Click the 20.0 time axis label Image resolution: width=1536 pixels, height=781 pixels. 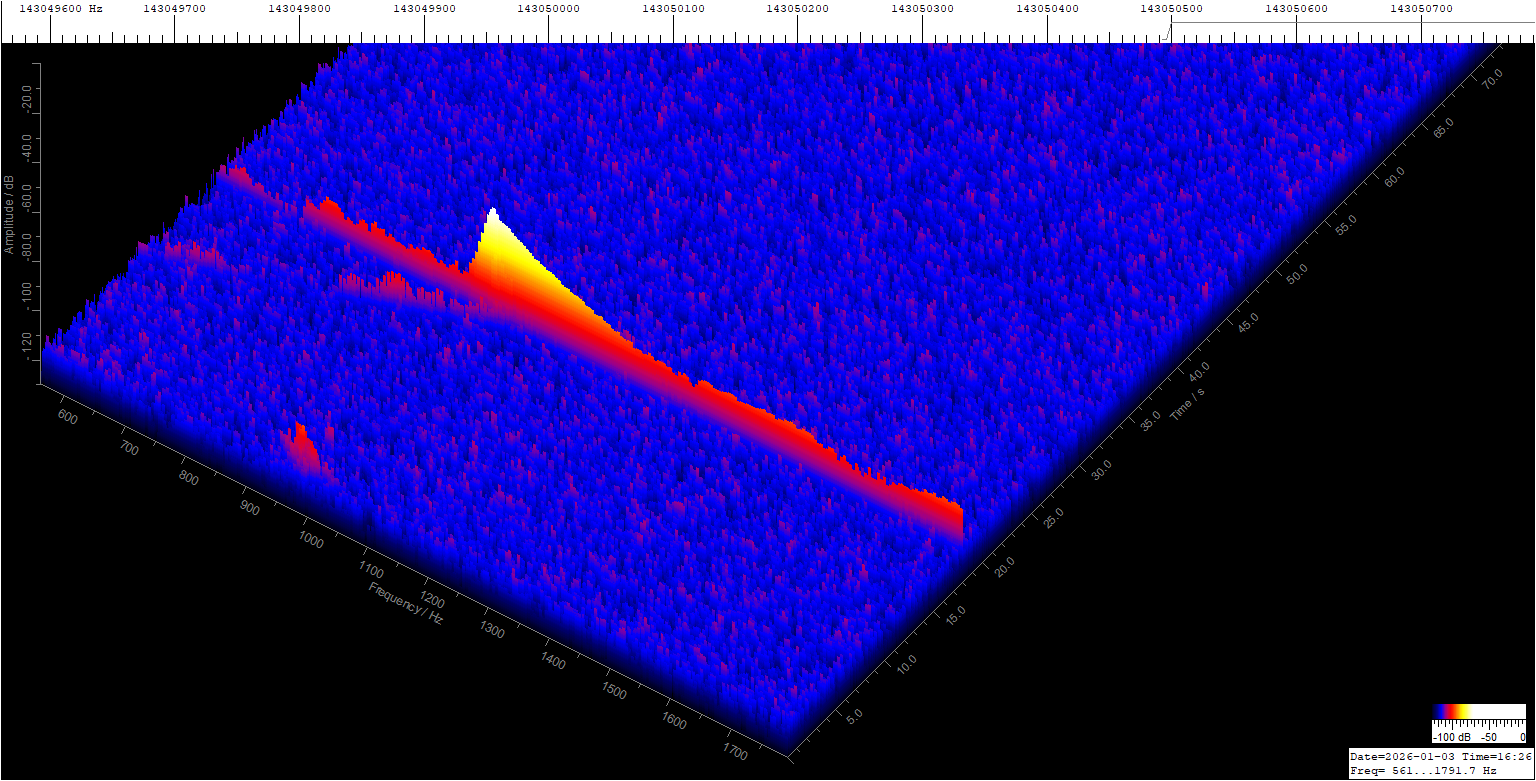click(1003, 569)
